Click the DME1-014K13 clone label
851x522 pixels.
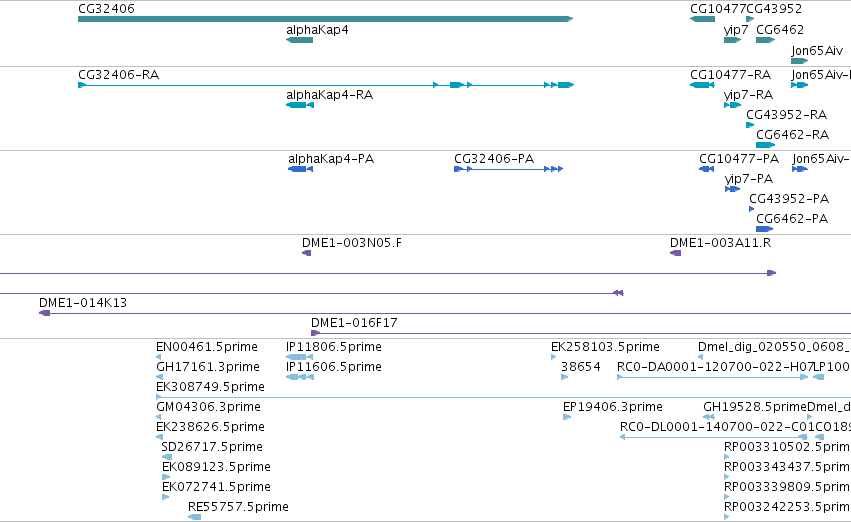click(x=83, y=303)
